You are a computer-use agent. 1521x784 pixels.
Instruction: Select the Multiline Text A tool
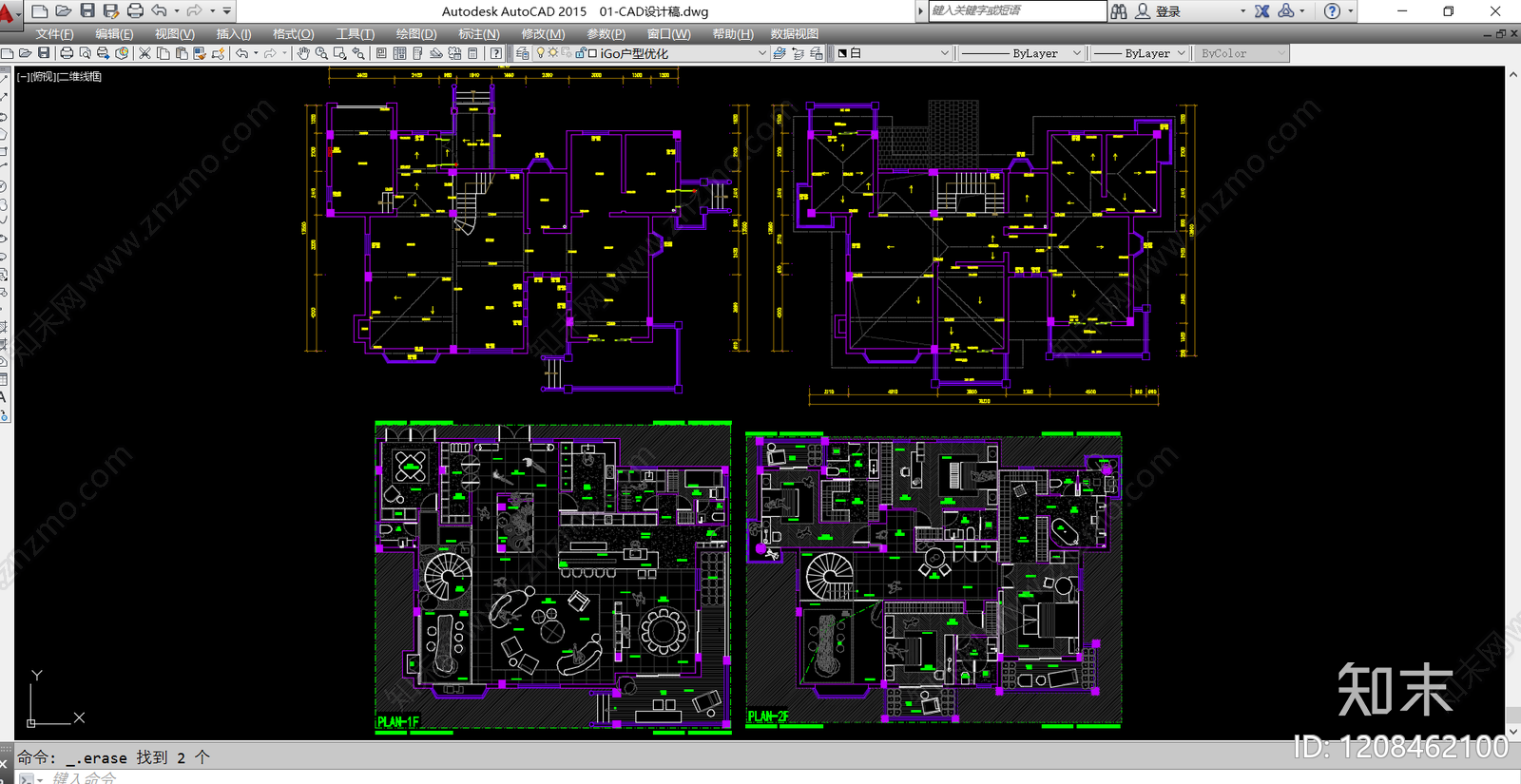[x=4, y=397]
